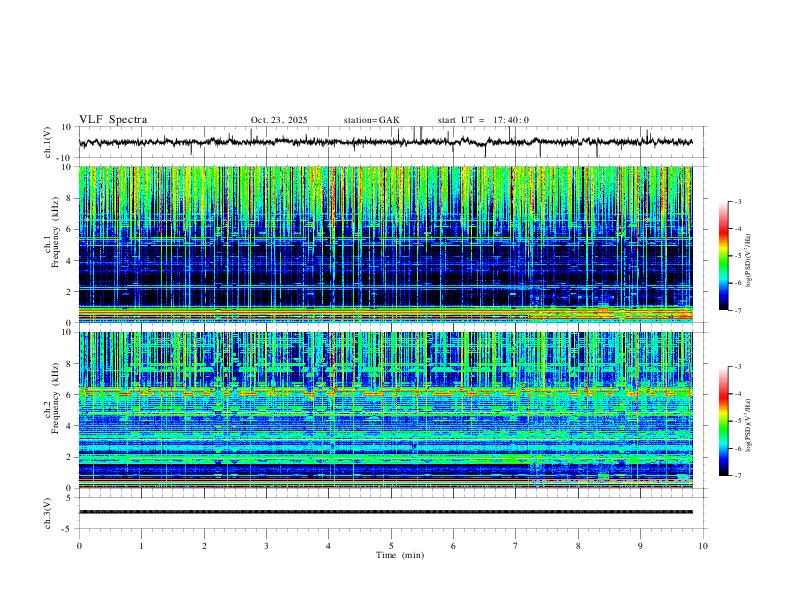Click the "ch.1(V)" waveform axis label
792x612 pixels.
[x=48, y=142]
